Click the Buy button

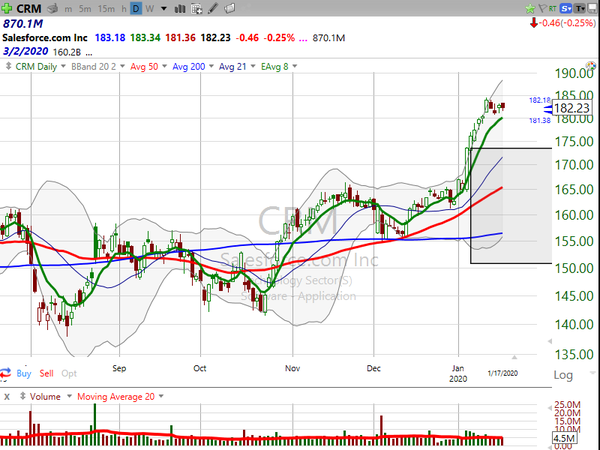[x=24, y=373]
